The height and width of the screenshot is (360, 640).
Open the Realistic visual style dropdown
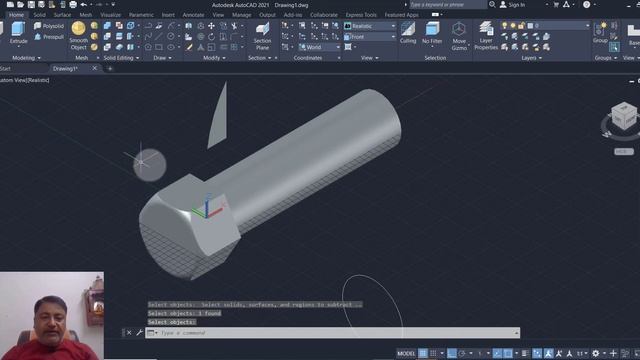coord(370,26)
